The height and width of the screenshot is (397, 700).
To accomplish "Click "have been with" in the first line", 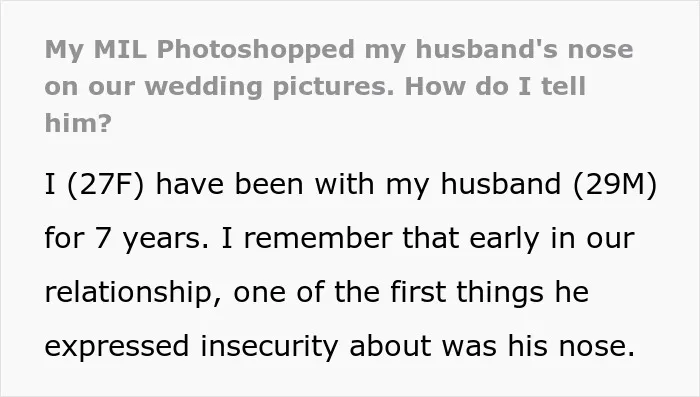I will pyautogui.click(x=265, y=184).
